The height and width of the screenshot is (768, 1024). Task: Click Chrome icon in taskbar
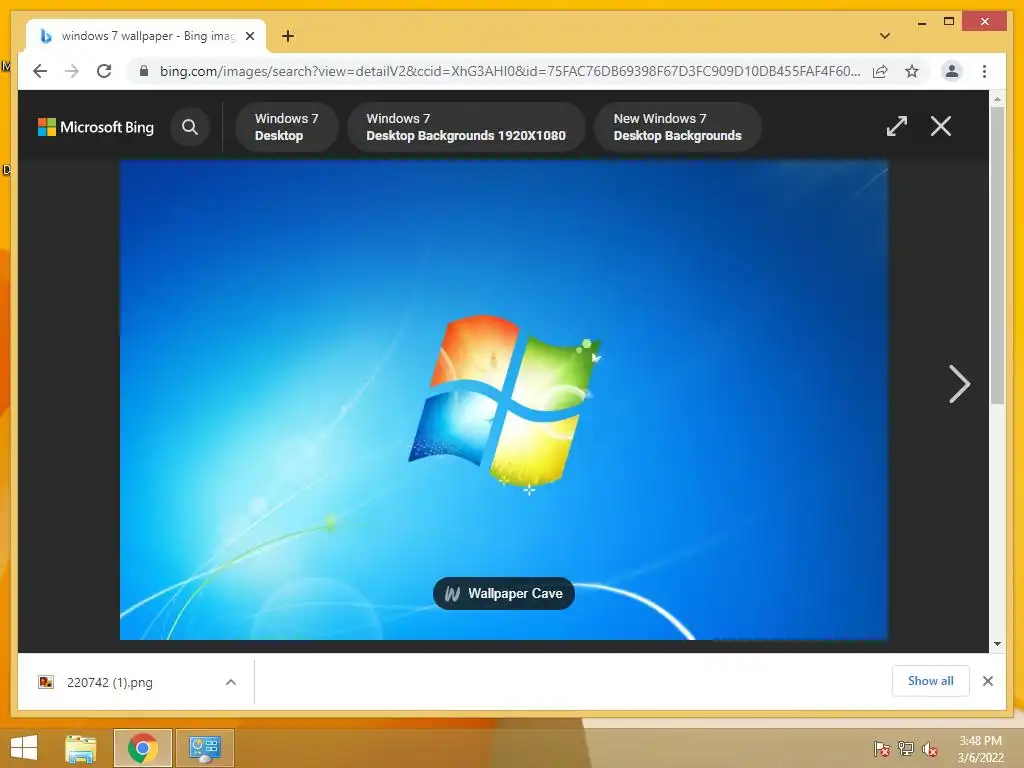(143, 748)
